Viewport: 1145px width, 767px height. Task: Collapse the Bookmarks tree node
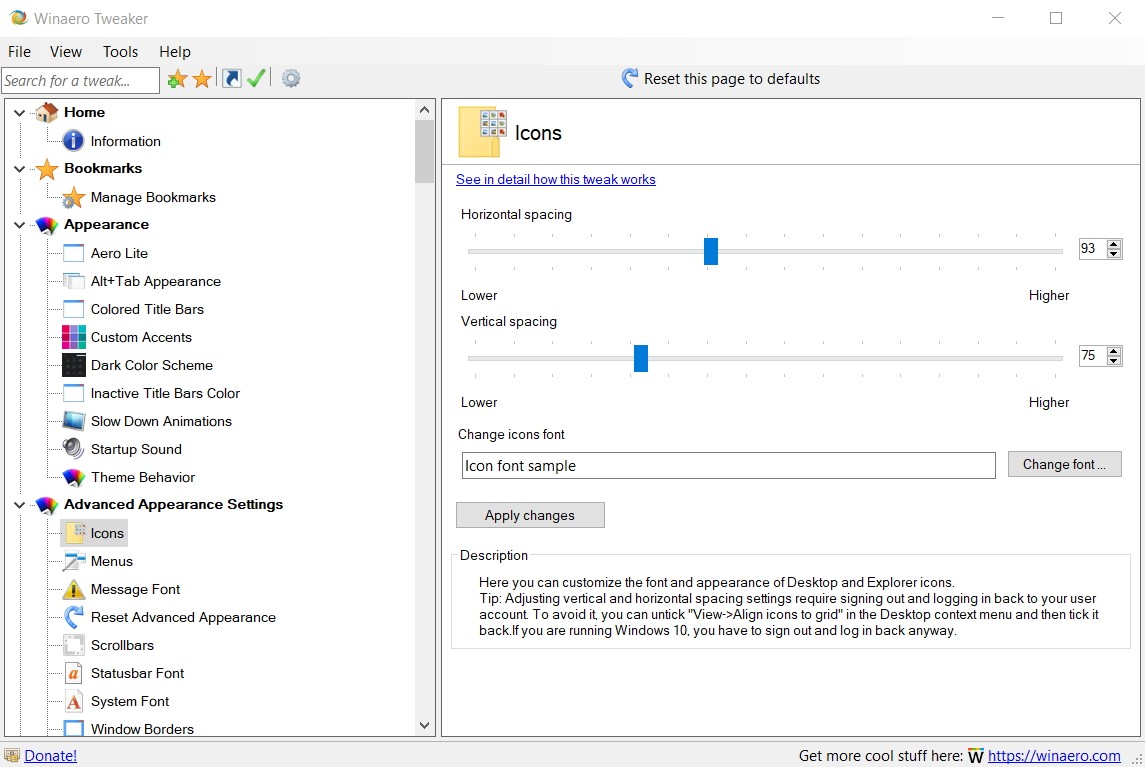point(20,169)
